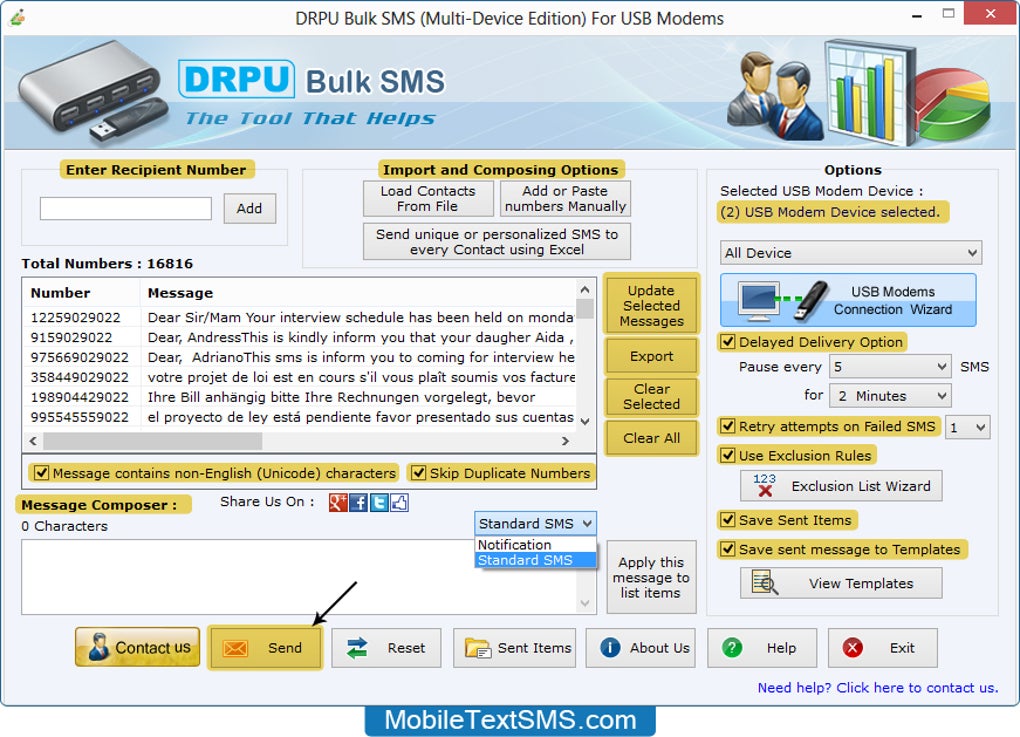Click the computer and USB modem wizard icon
1020x737 pixels.
(785, 301)
